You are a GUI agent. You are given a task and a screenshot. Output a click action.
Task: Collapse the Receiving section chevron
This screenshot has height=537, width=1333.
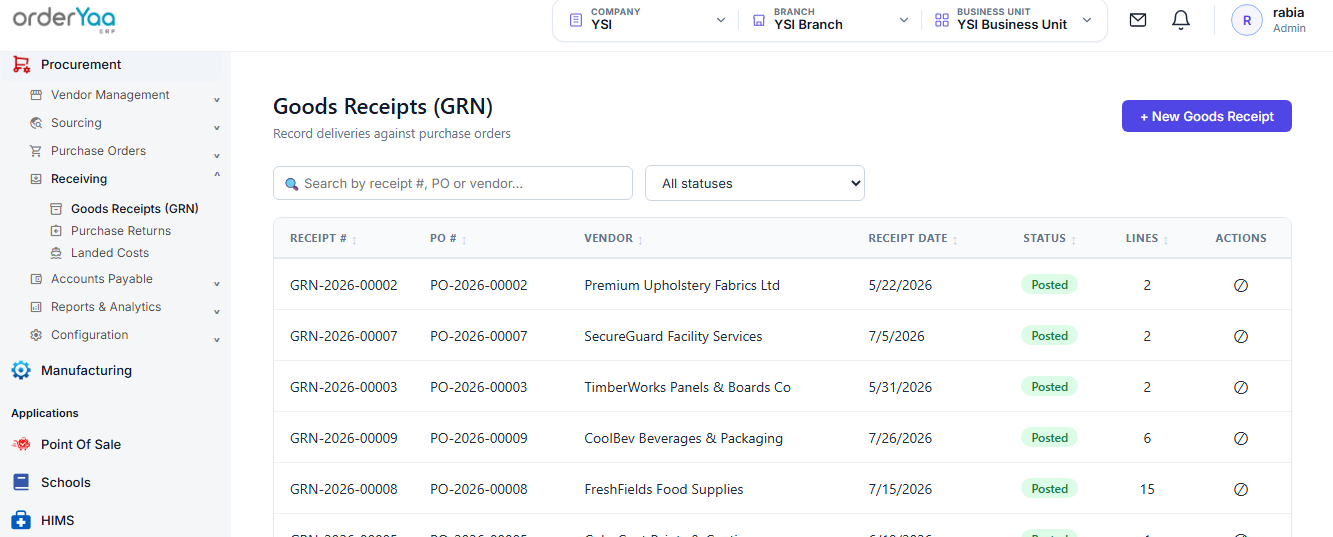click(217, 175)
